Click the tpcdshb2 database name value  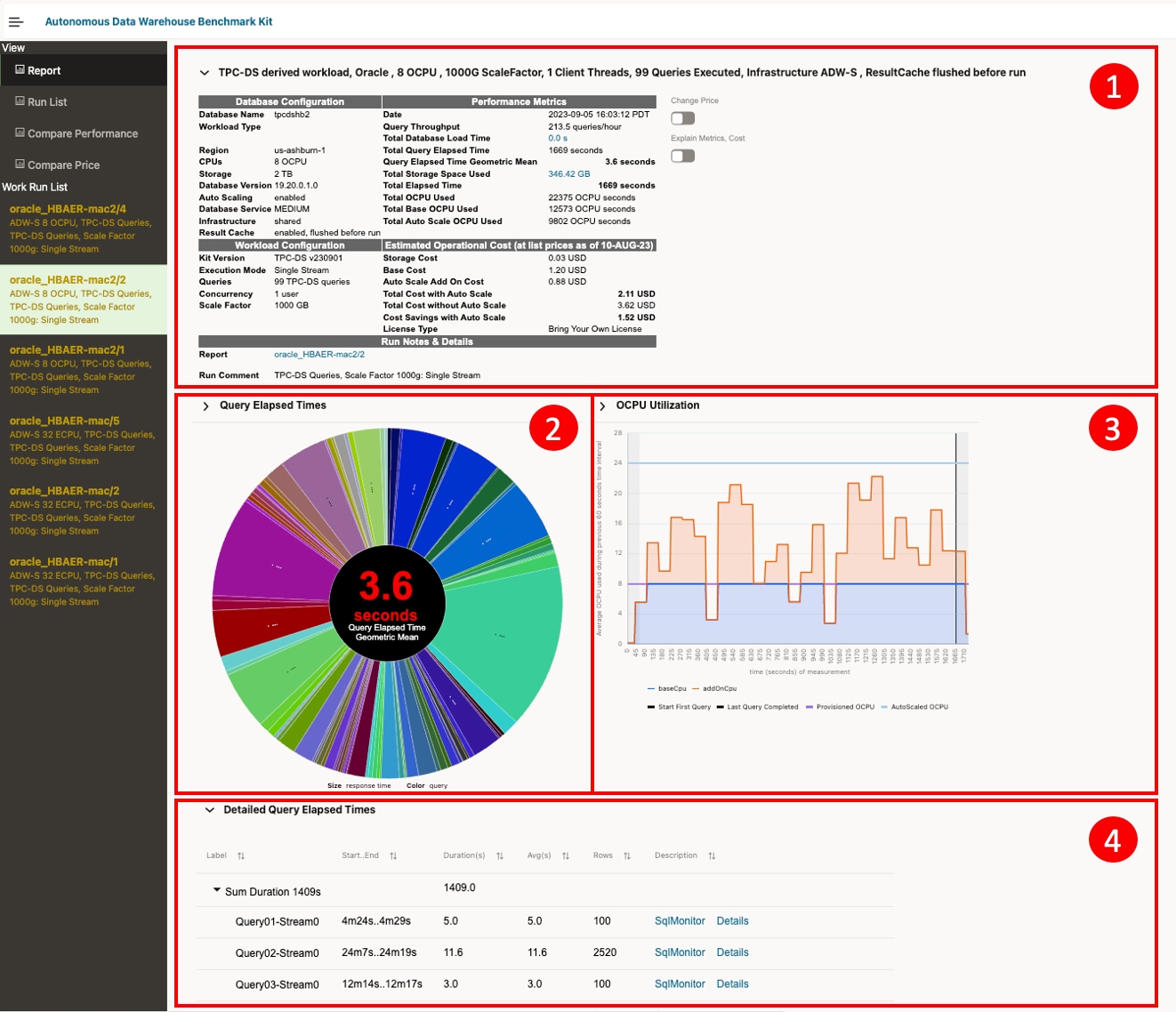click(292, 115)
